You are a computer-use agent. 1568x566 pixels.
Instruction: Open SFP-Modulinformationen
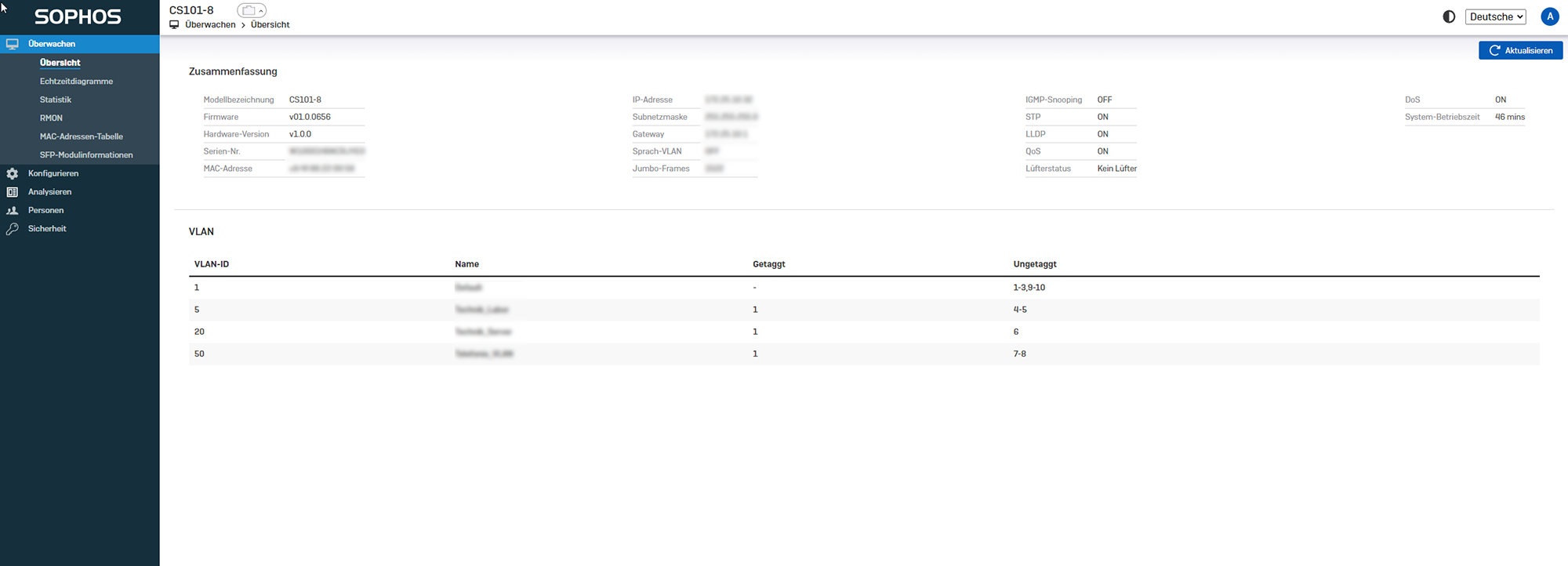86,155
